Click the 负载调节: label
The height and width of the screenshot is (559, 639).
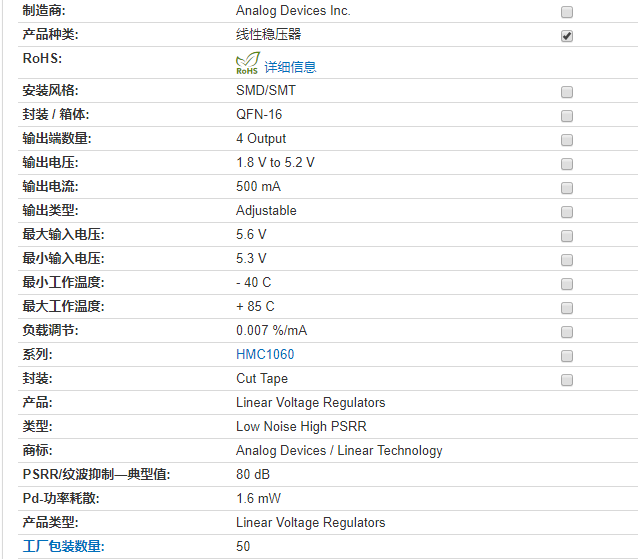click(x=50, y=330)
